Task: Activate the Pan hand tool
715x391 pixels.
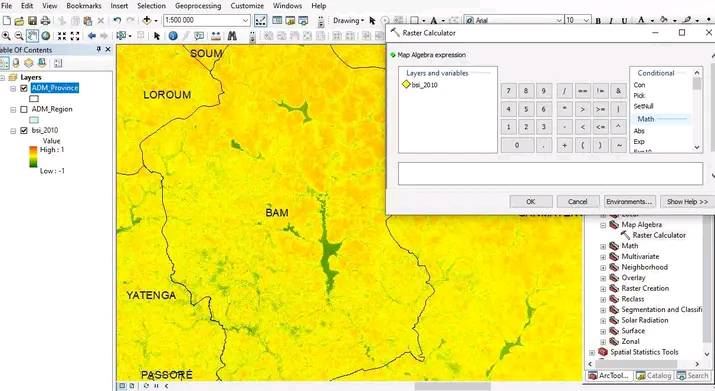Action: coord(32,36)
